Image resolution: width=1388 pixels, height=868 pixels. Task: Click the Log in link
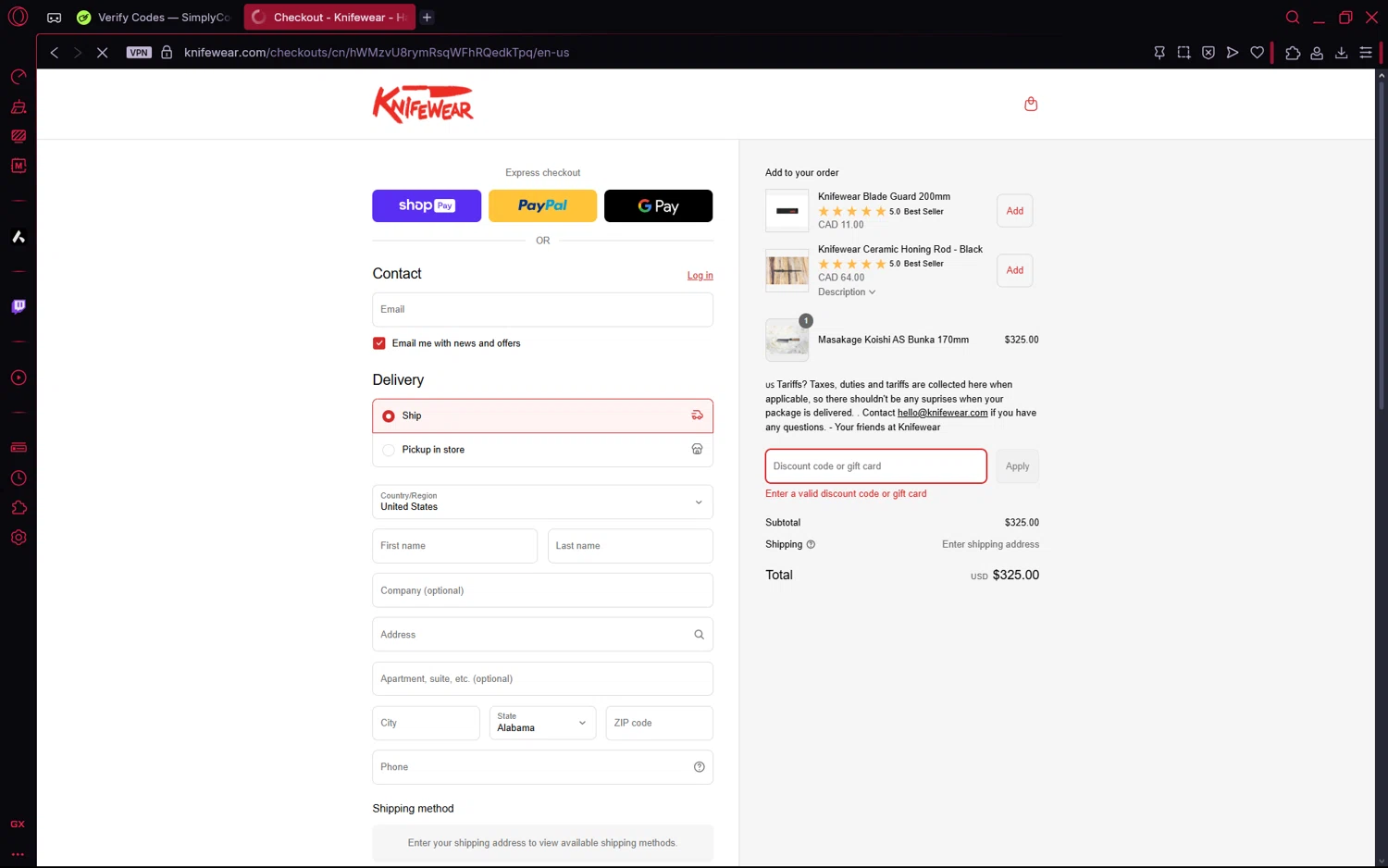pos(700,276)
